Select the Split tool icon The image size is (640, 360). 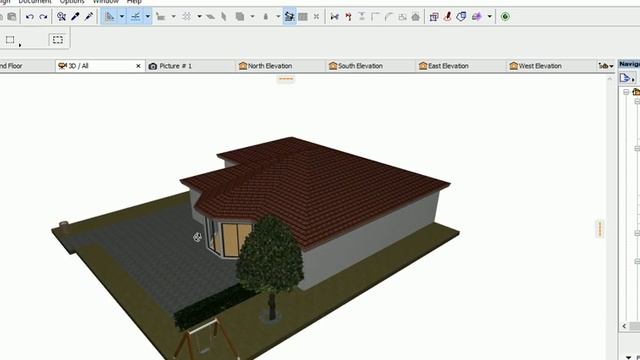coord(335,17)
